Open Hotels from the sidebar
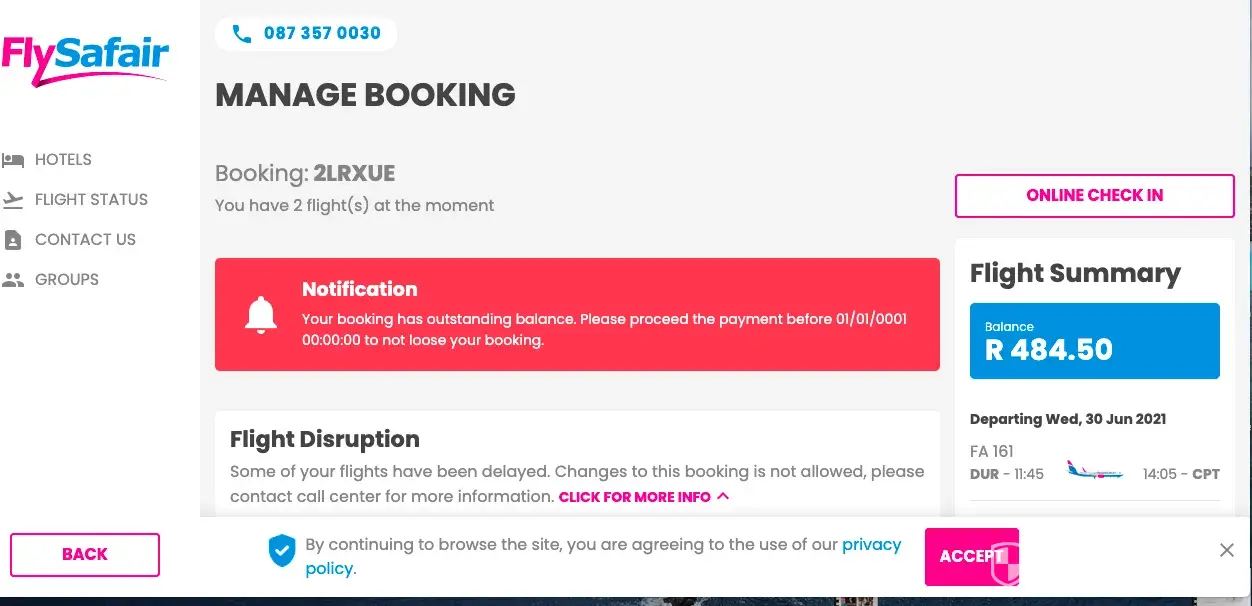 [x=63, y=160]
